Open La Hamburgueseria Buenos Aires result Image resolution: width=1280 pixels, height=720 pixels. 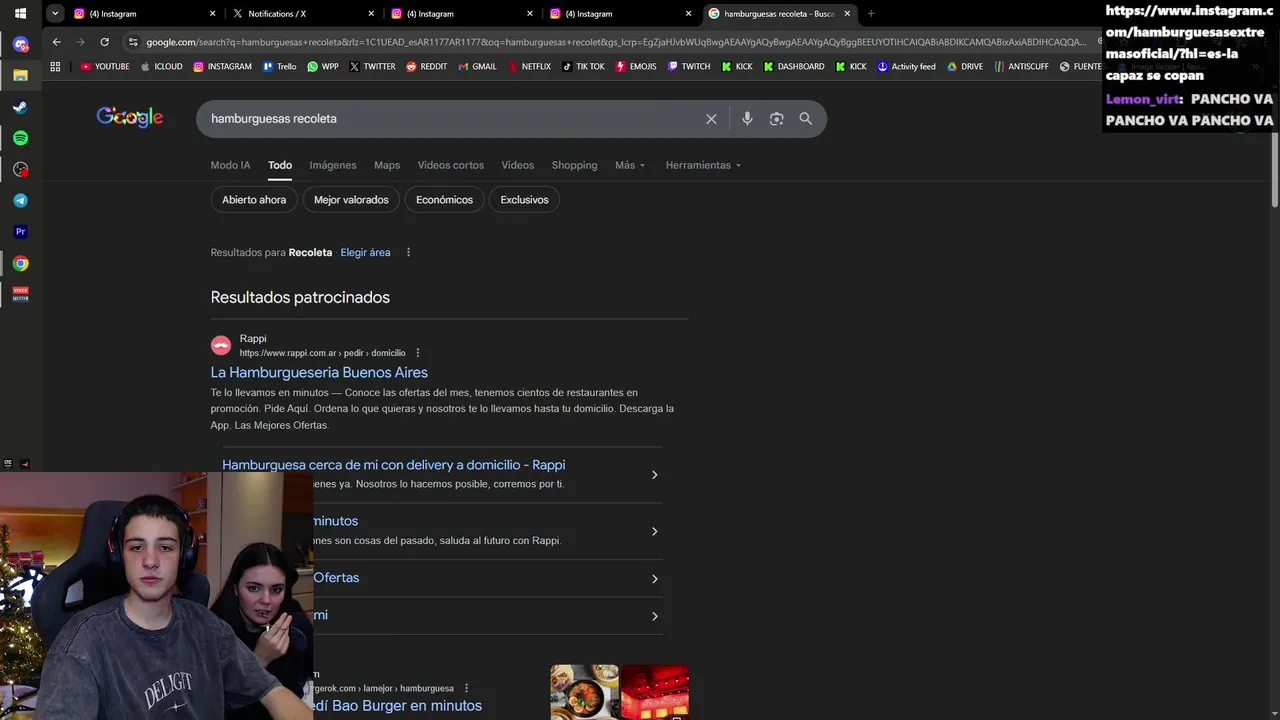point(319,372)
